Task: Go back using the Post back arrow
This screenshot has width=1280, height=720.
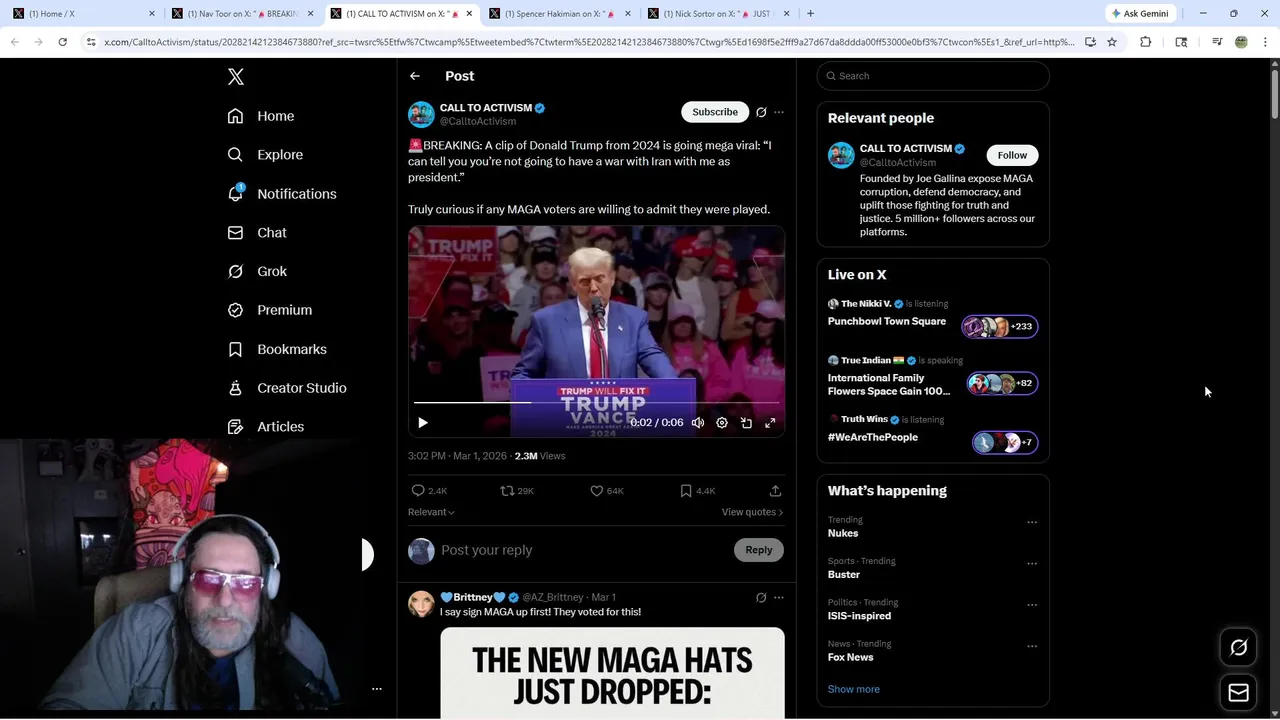Action: pyautogui.click(x=415, y=76)
